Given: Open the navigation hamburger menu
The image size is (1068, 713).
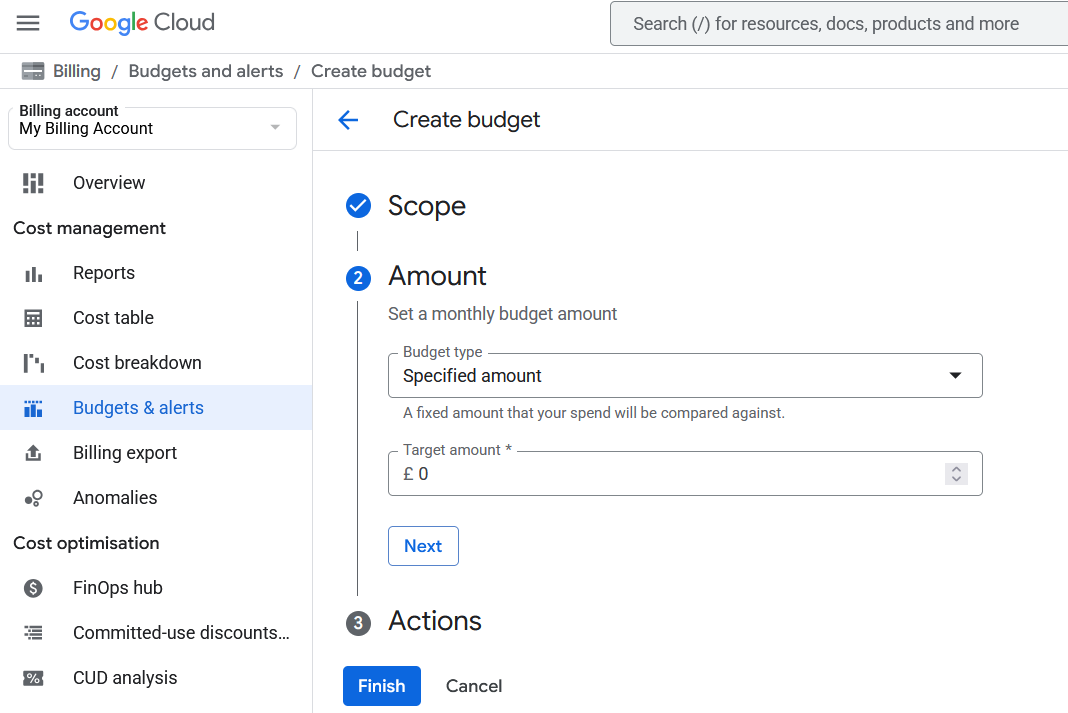Looking at the screenshot, I should point(28,22).
